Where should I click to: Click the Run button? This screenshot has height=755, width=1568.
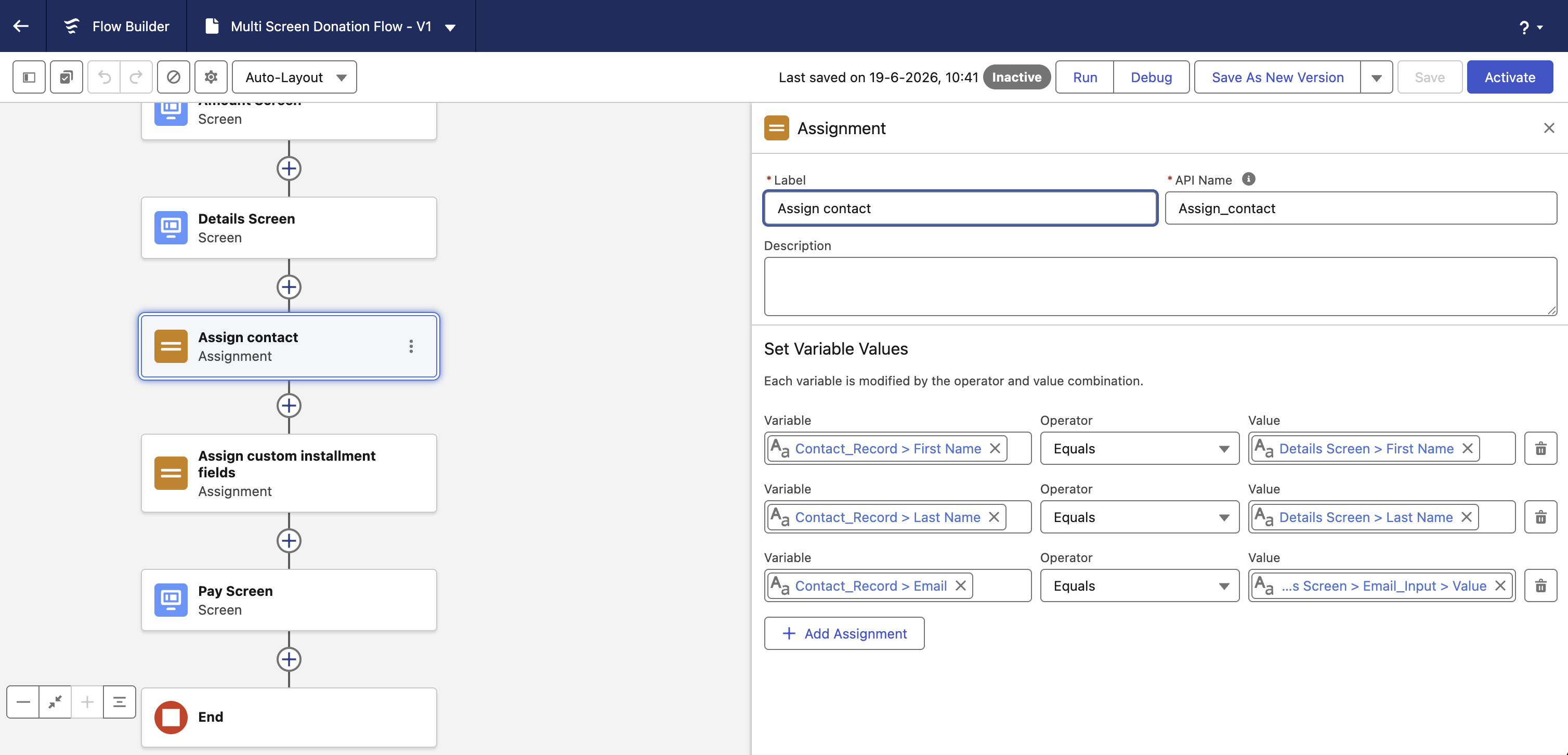tap(1084, 77)
